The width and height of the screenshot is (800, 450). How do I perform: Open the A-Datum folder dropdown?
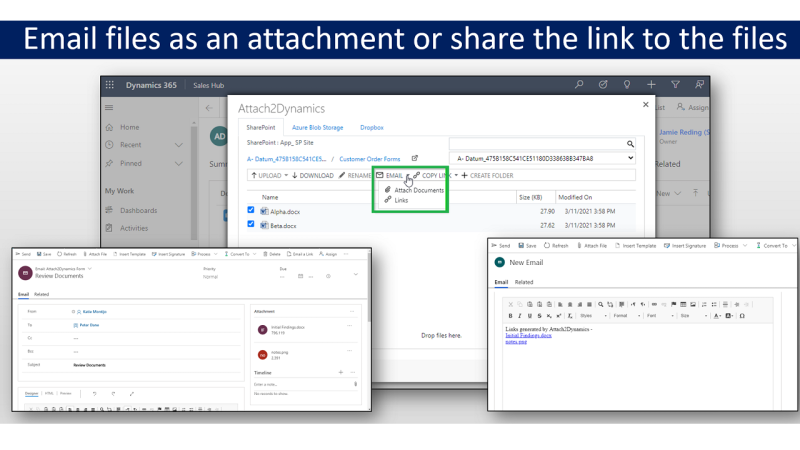pos(629,158)
